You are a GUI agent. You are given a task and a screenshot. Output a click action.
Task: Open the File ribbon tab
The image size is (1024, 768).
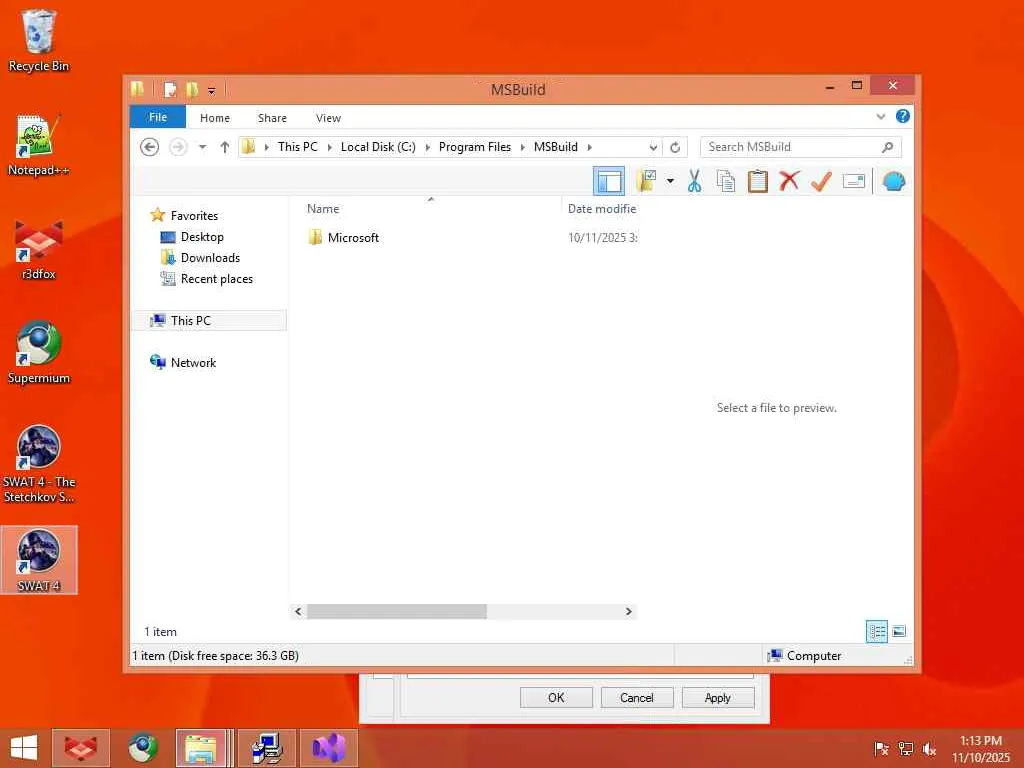coord(158,118)
